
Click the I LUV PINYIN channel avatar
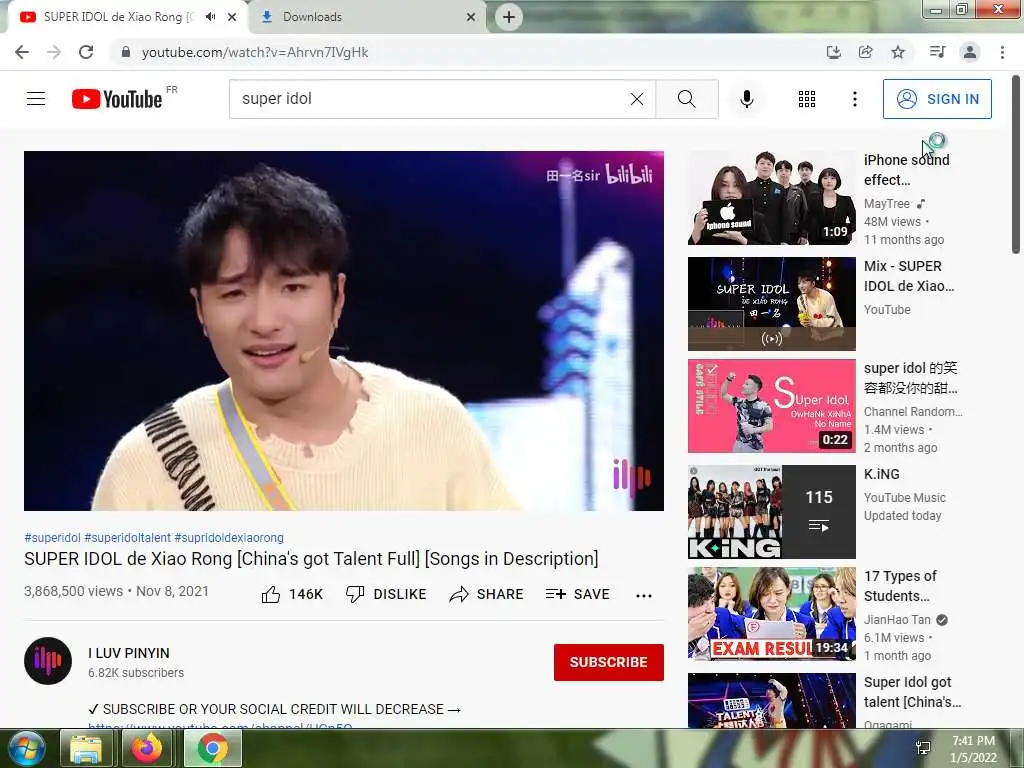coord(48,661)
